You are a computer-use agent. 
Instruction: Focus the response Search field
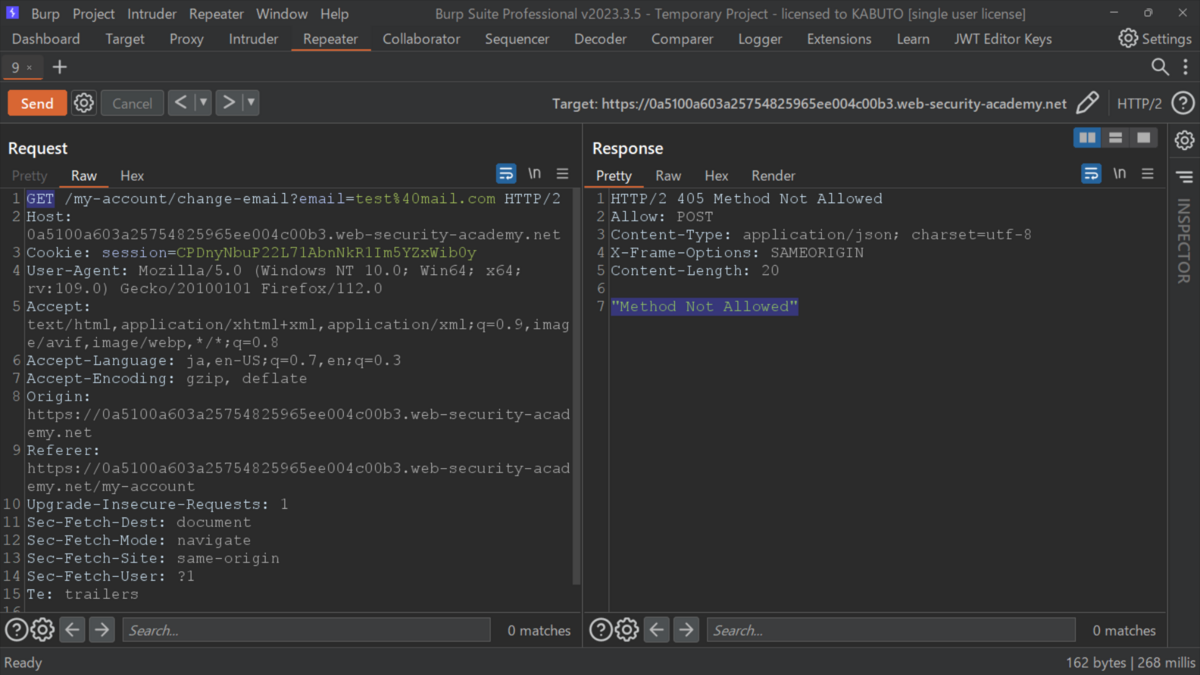(891, 630)
